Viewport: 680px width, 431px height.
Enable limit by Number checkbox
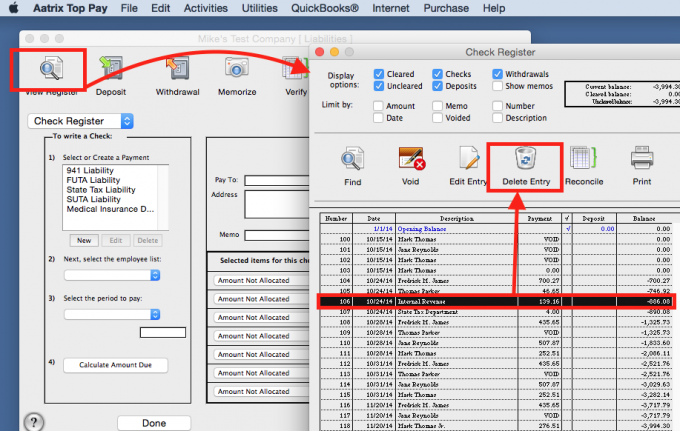point(497,106)
